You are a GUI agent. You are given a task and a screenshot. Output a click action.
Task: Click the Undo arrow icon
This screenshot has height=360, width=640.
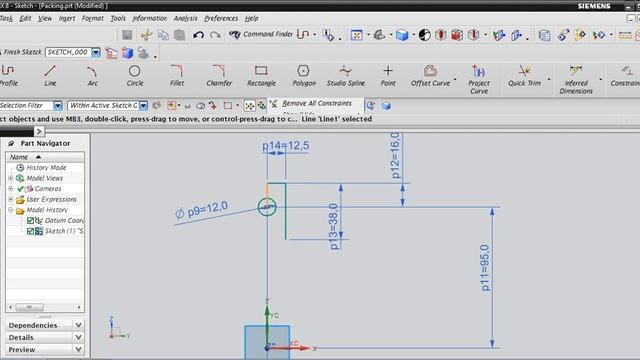(x=198, y=35)
